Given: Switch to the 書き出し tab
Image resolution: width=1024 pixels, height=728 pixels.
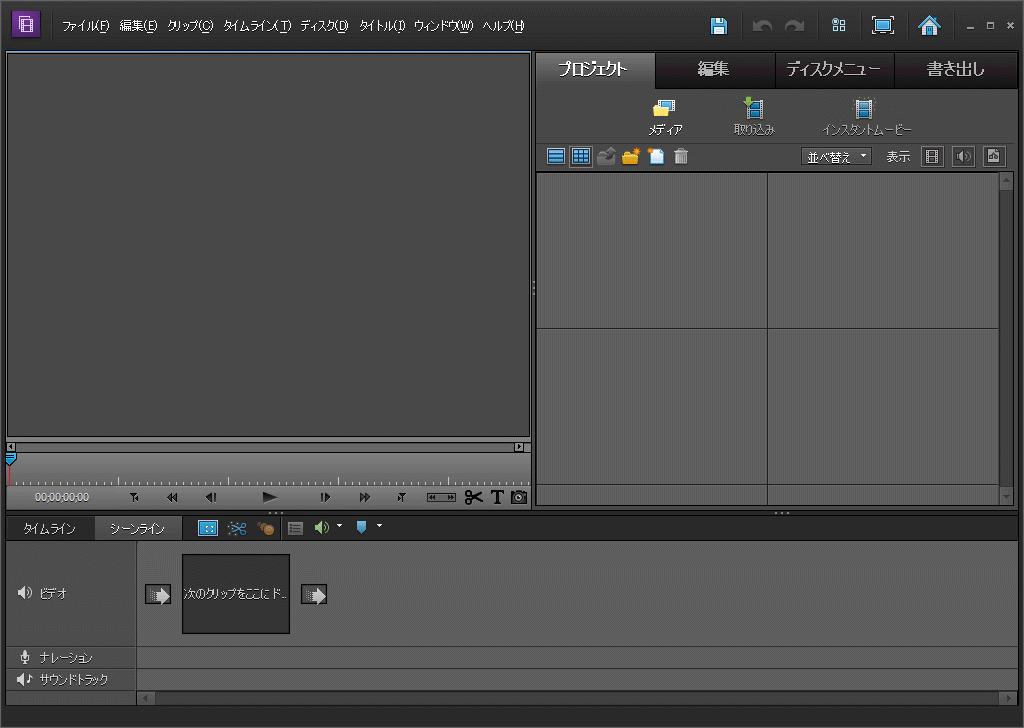Looking at the screenshot, I should [x=955, y=69].
